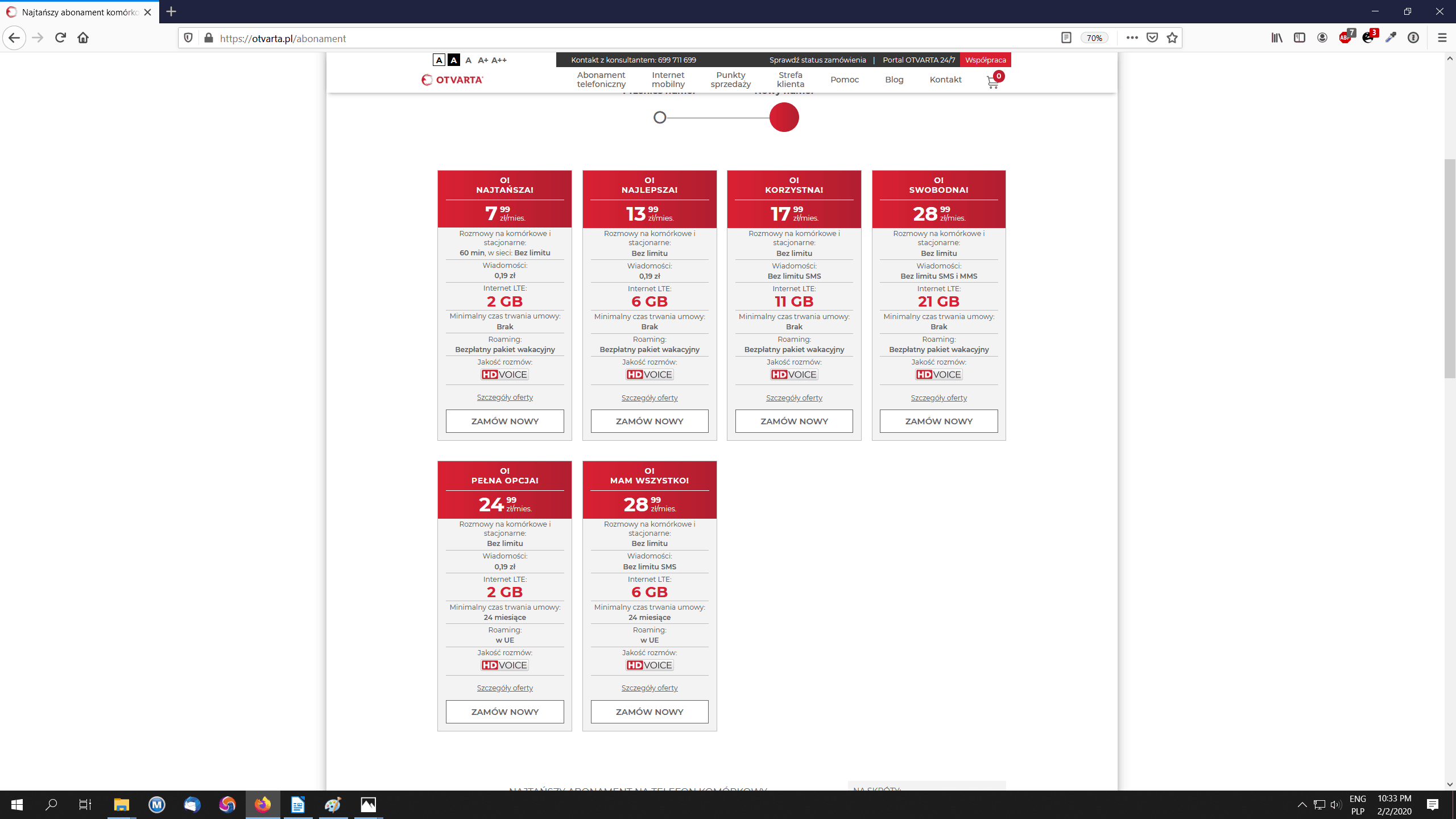
Task: View Szczegóły oferty for SWOBODNA plan
Action: (x=938, y=398)
